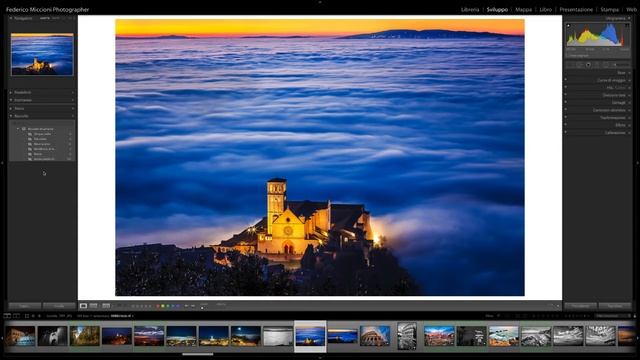This screenshot has height=360, width=640.
Task: Go back using filmstrip back arrow
Action: click(33, 316)
